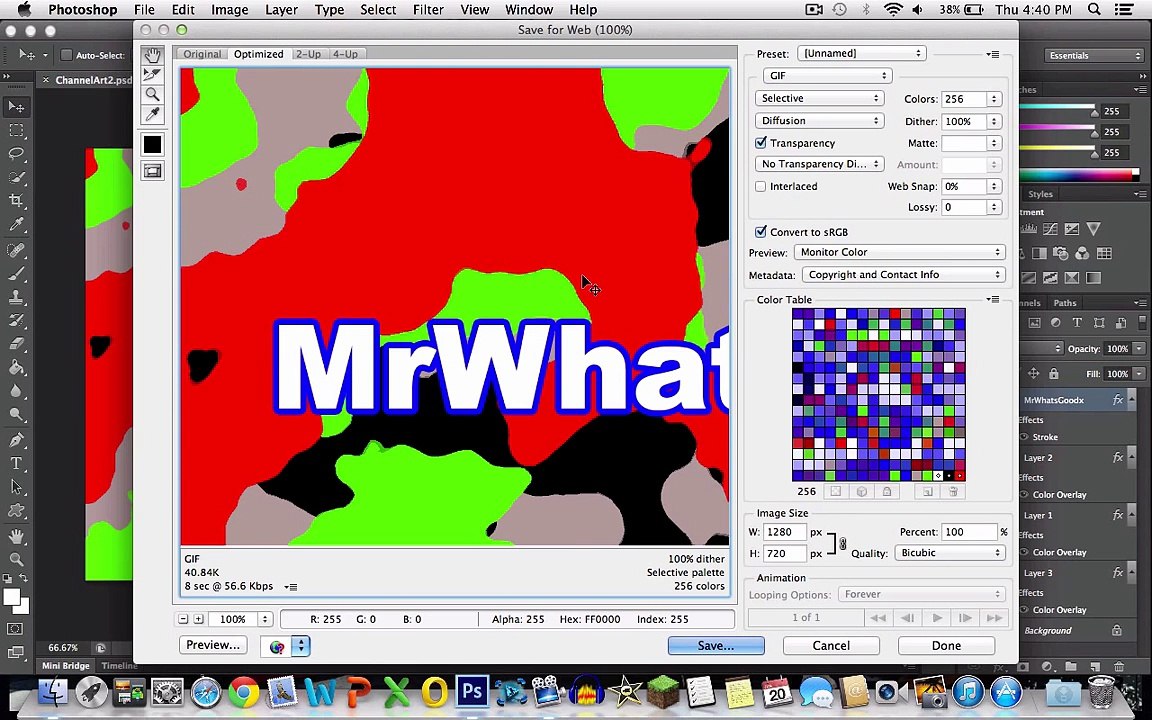Open the Filter menu
This screenshot has width=1152, height=720.
[428, 10]
